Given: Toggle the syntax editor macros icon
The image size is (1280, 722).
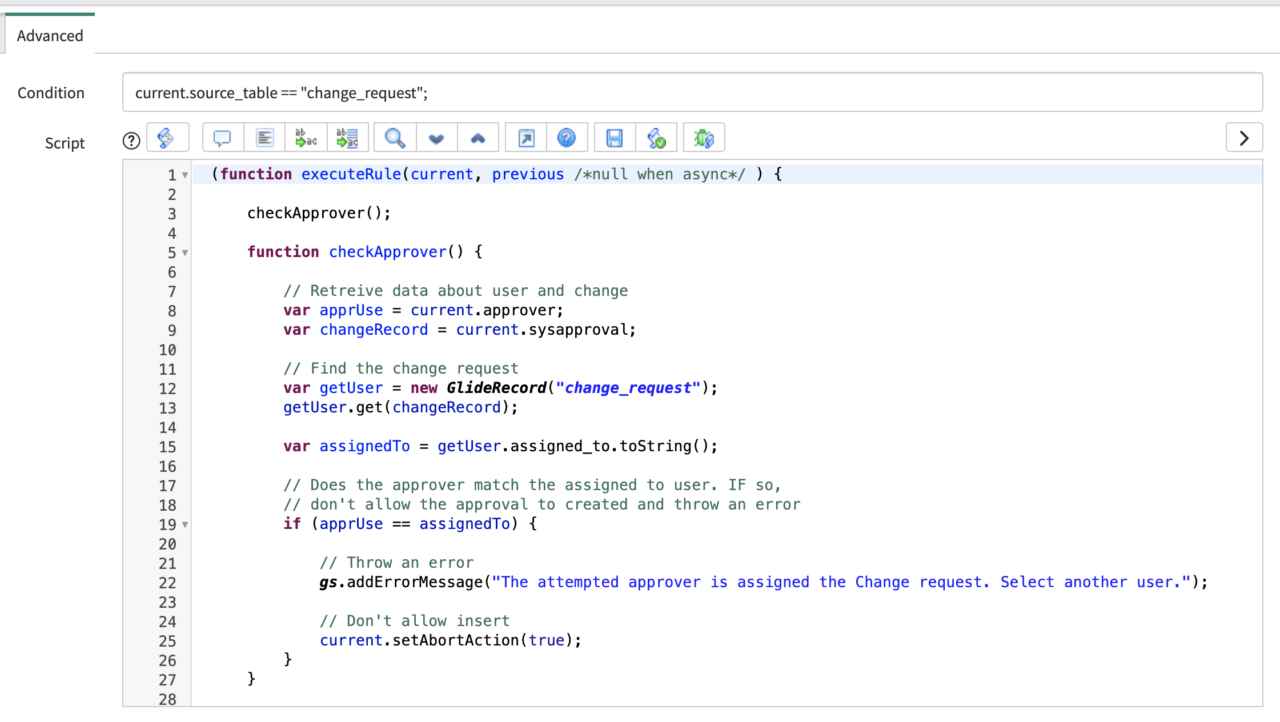Looking at the screenshot, I should click(167, 138).
